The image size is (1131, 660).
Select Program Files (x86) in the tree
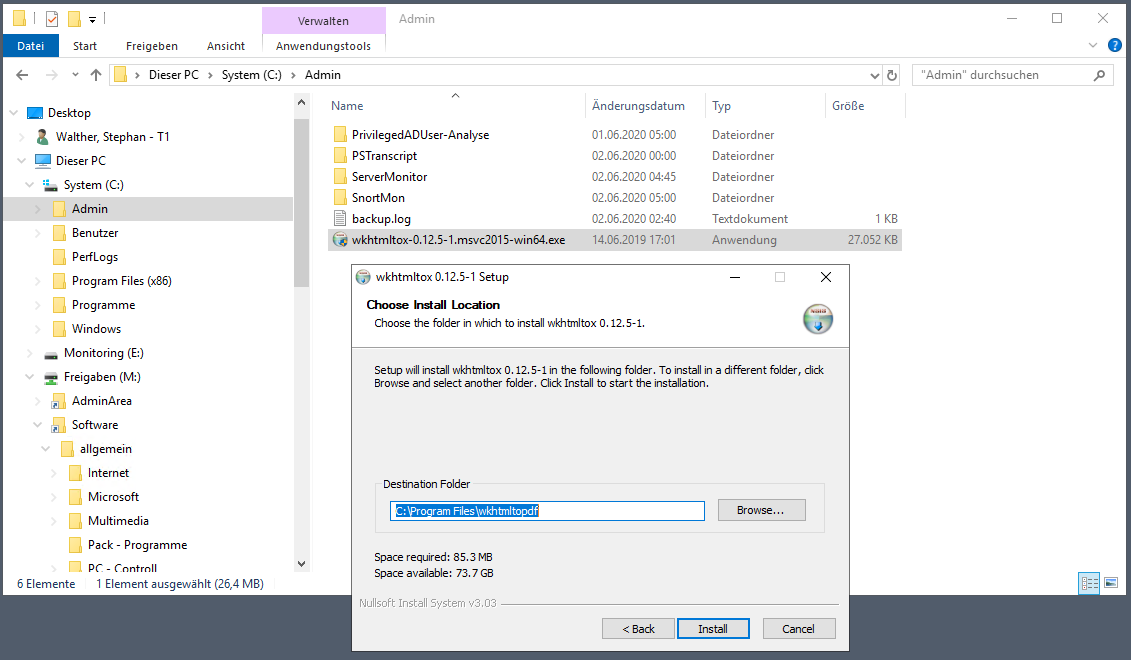point(121,281)
